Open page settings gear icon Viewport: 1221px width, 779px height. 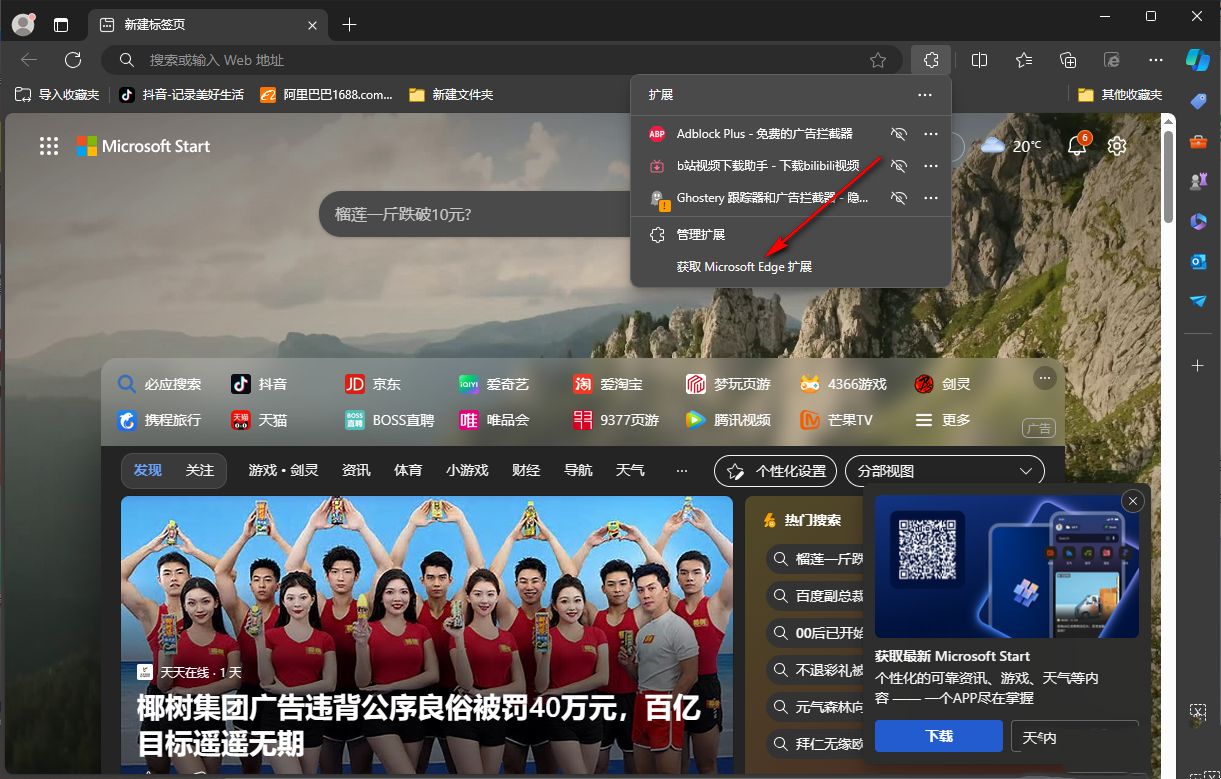[1117, 146]
